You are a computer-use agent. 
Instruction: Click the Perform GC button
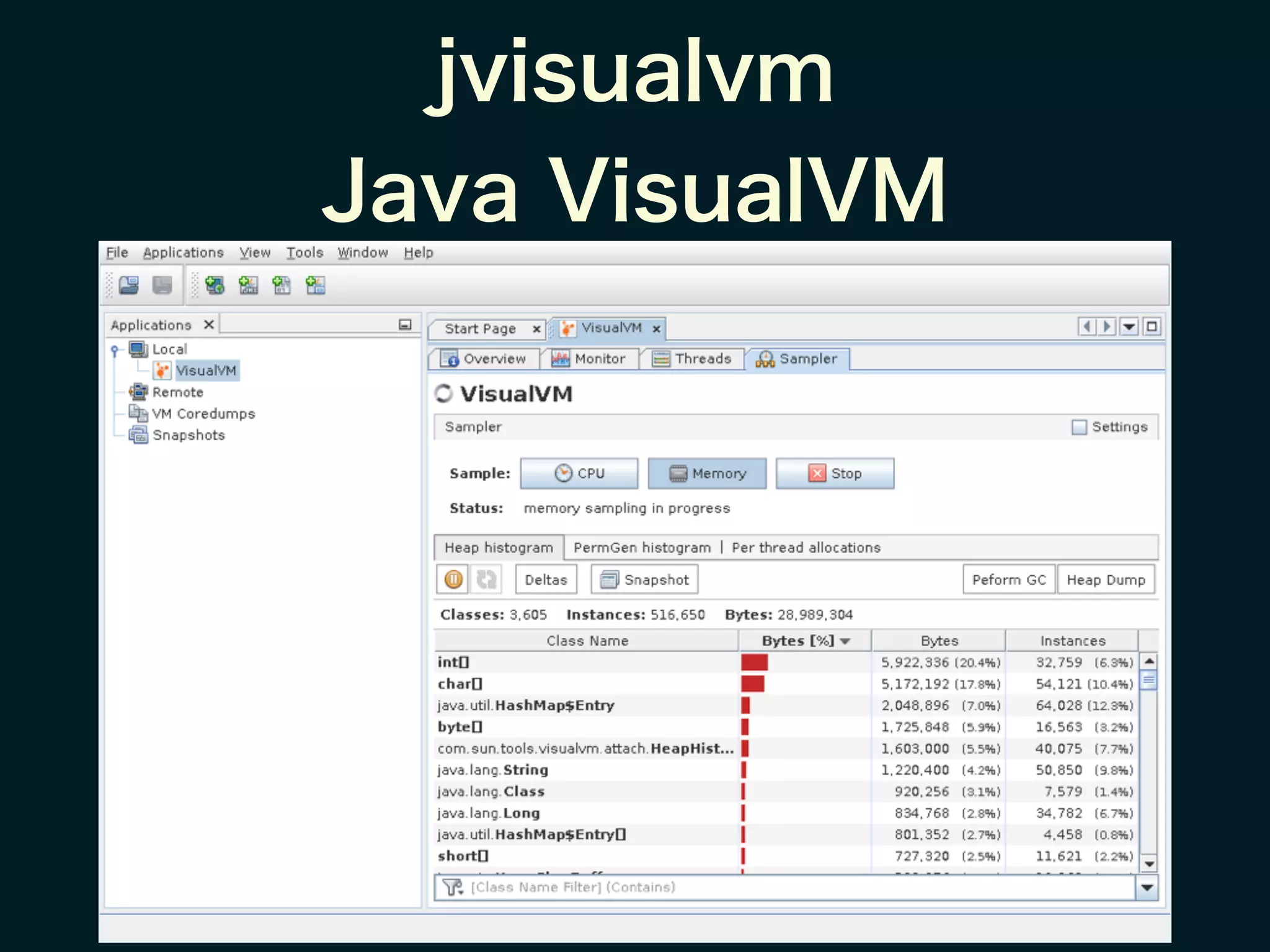[x=1008, y=580]
